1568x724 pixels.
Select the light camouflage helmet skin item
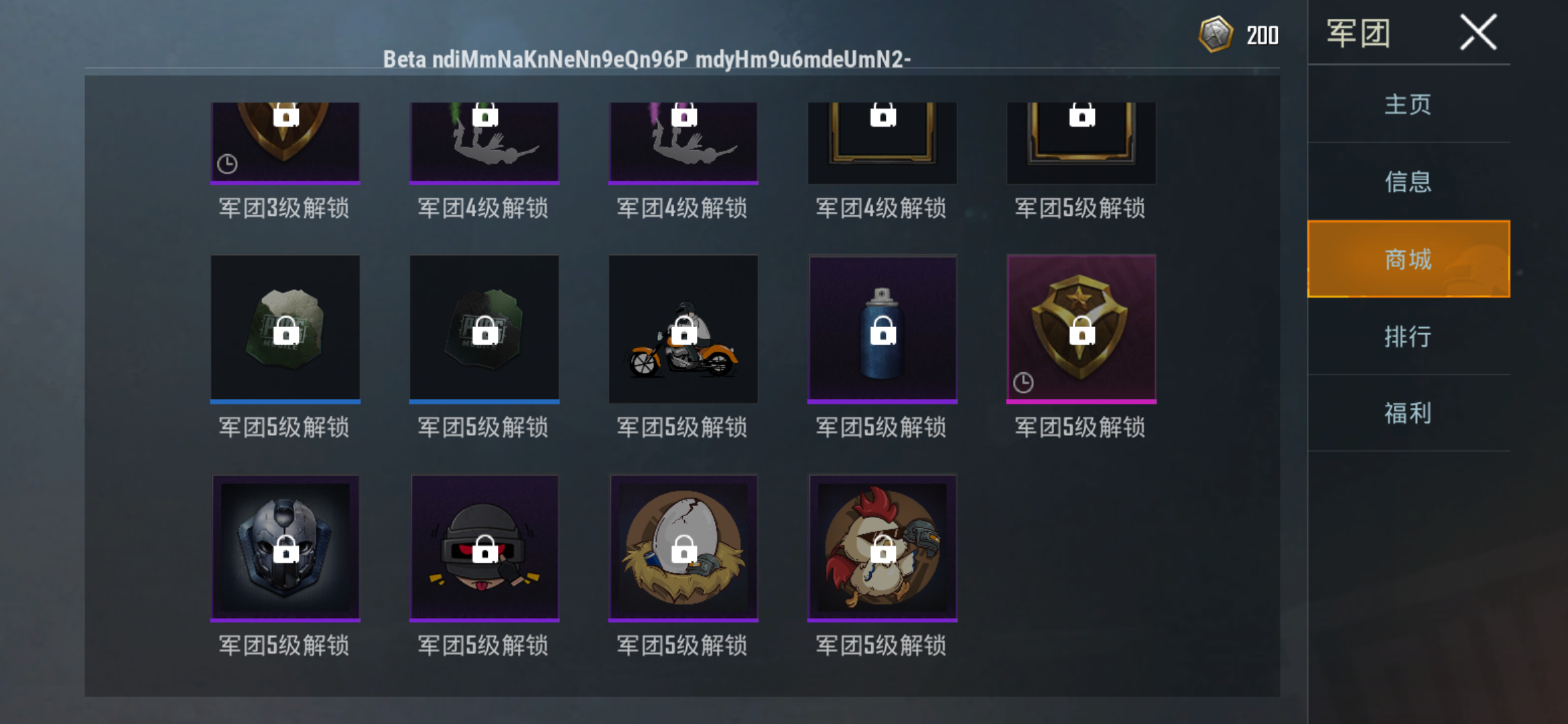(285, 329)
